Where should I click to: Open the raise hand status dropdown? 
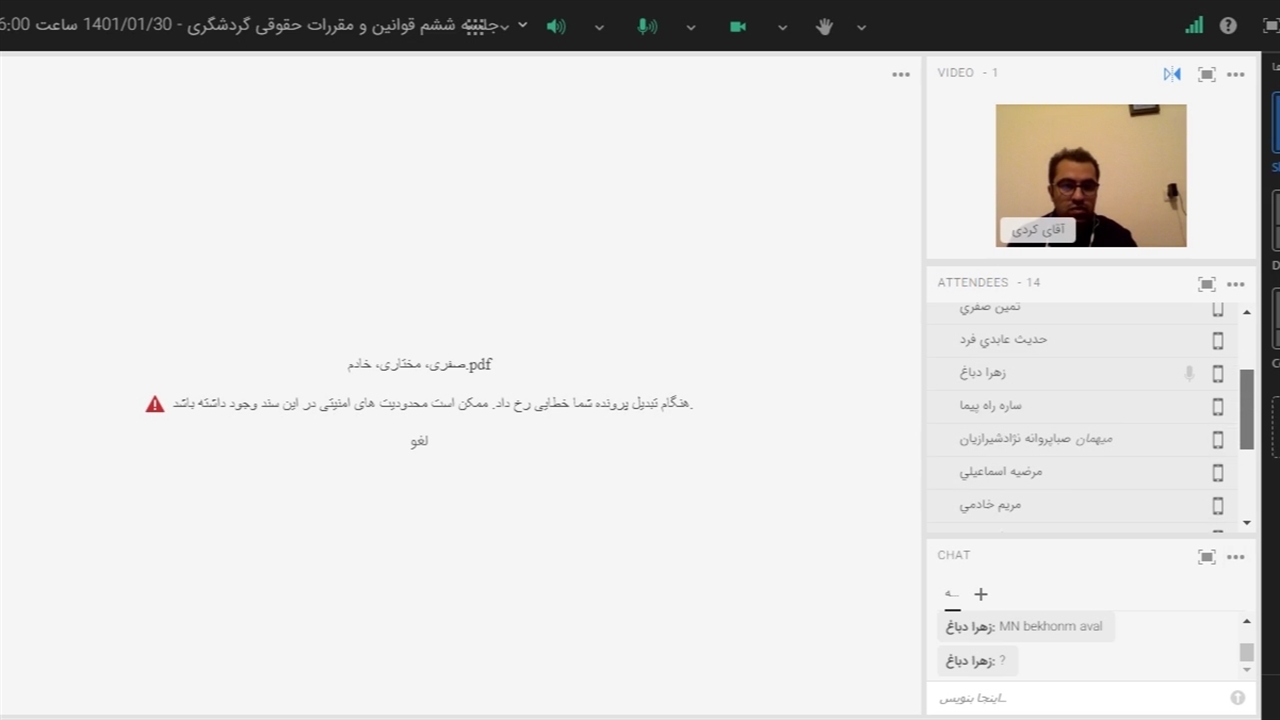[x=861, y=27]
